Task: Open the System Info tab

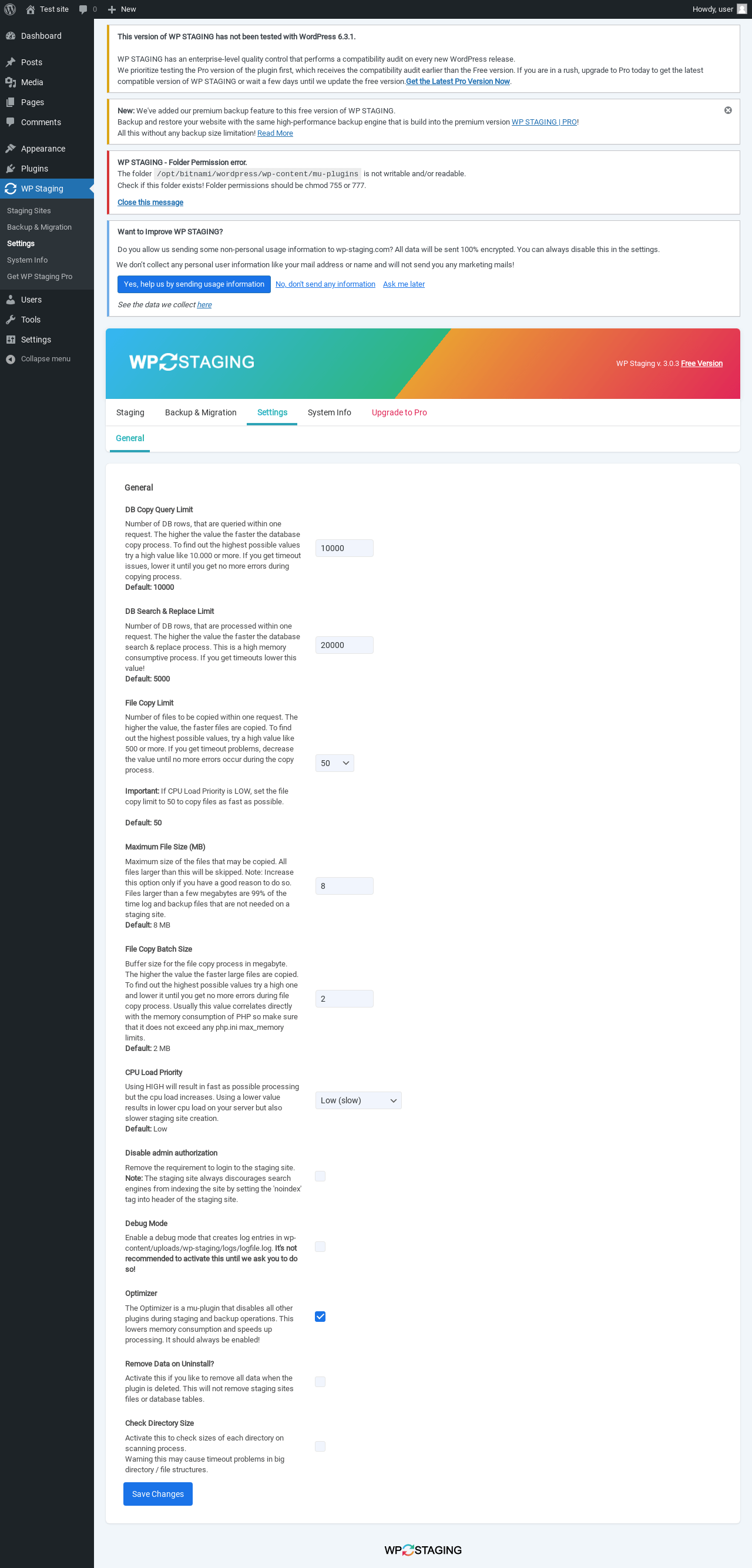Action: coord(329,412)
